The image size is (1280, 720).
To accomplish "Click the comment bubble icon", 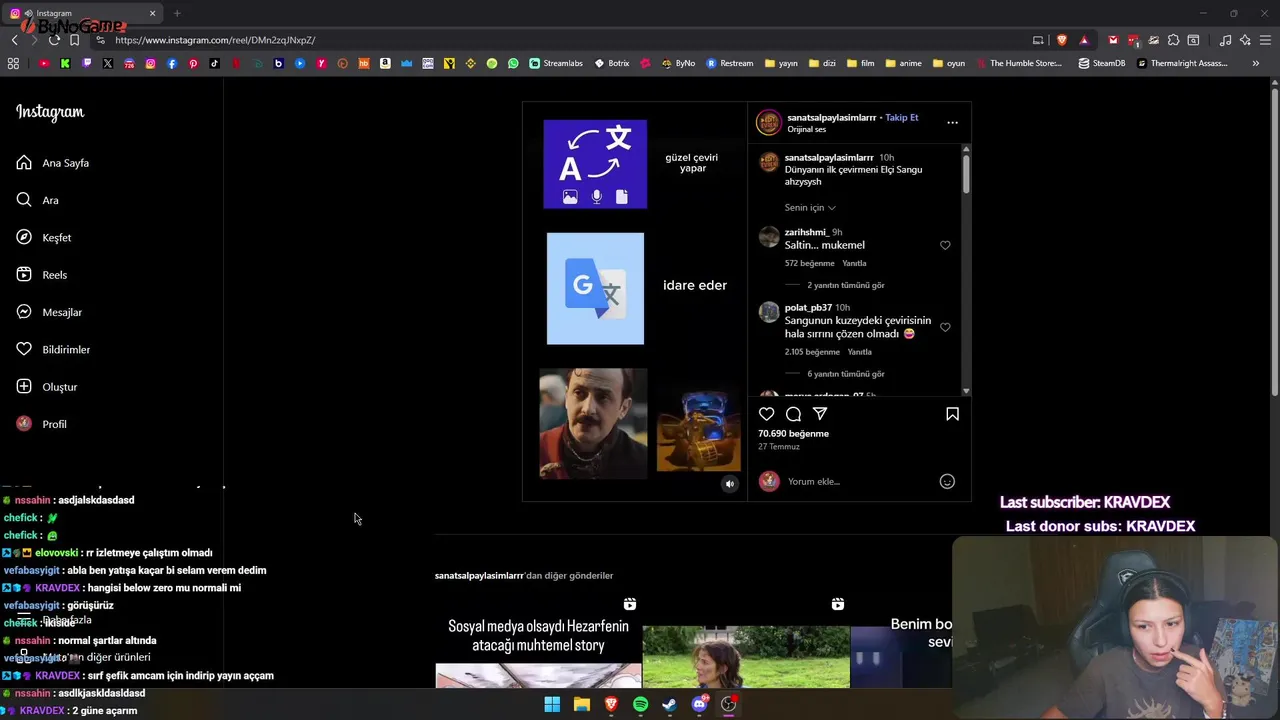I will [793, 414].
